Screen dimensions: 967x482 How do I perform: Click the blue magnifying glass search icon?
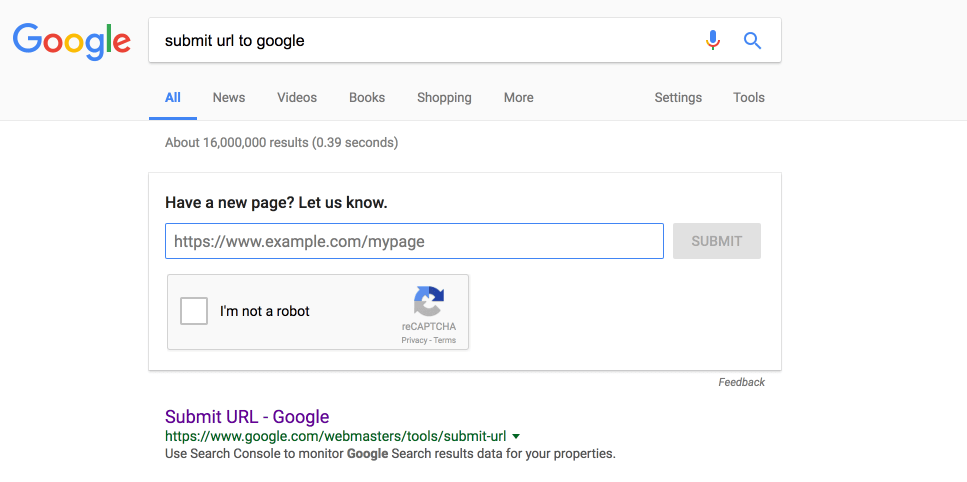[752, 41]
